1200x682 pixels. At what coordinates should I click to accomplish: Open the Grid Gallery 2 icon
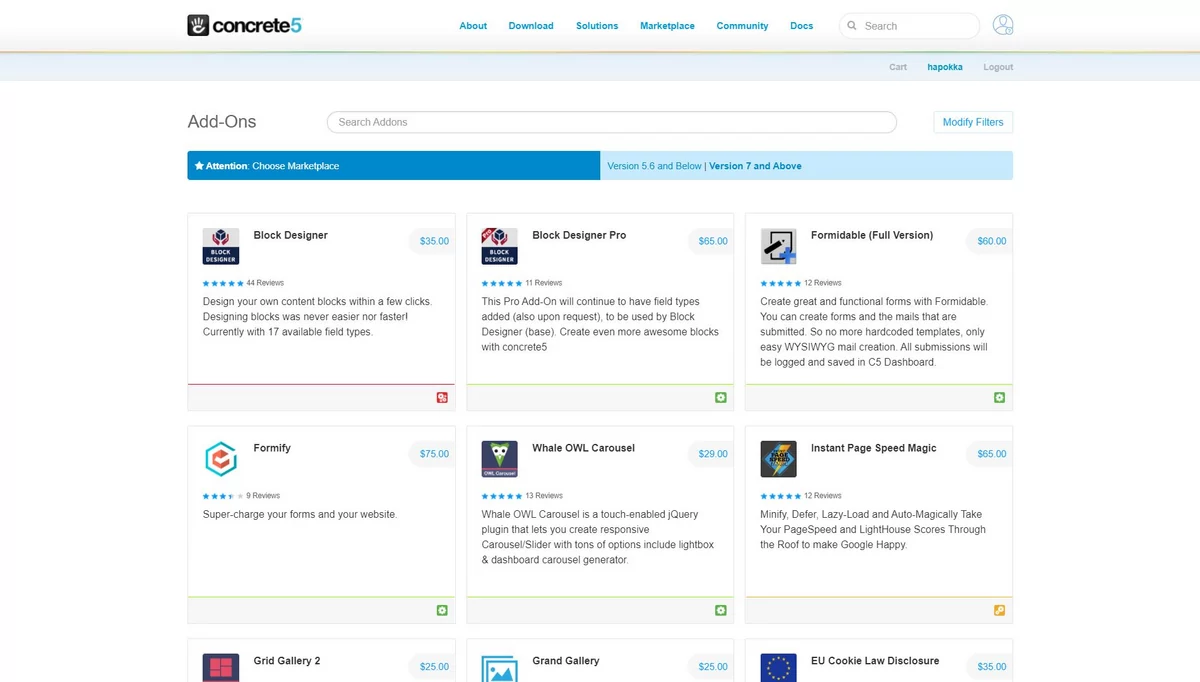[221, 668]
